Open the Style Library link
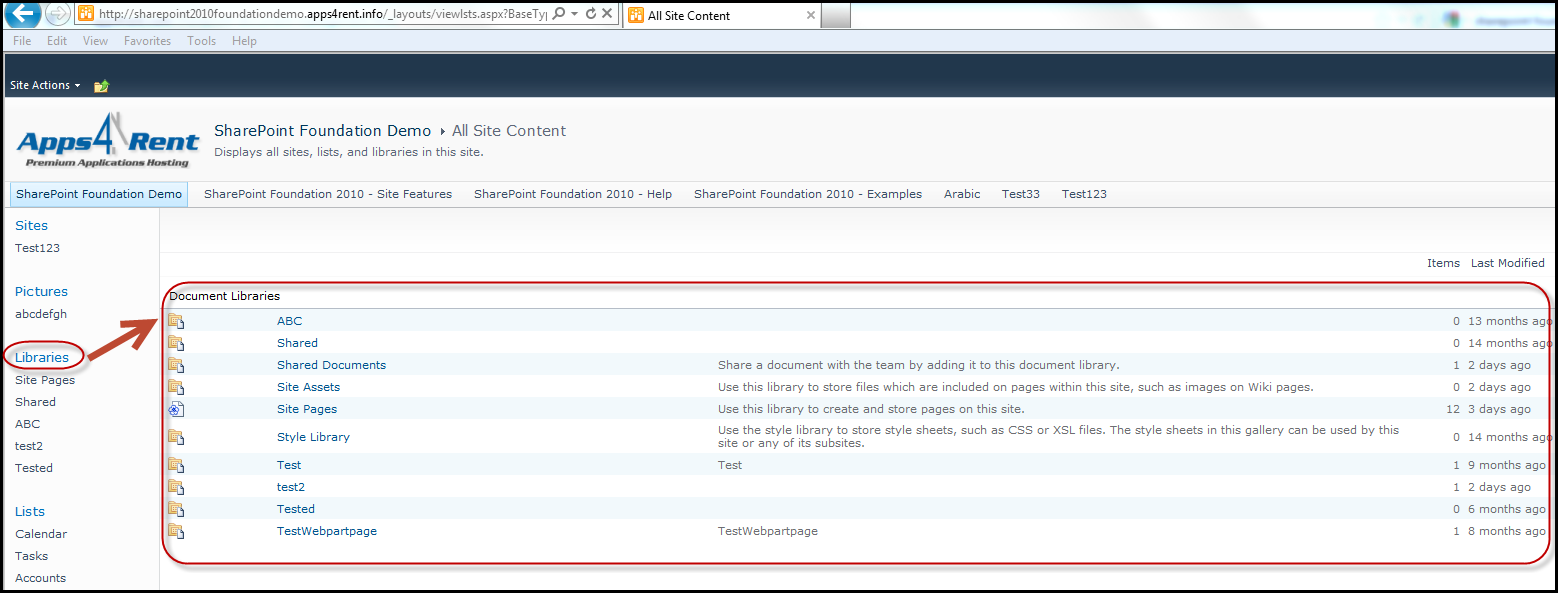The image size is (1558, 593). click(x=313, y=437)
